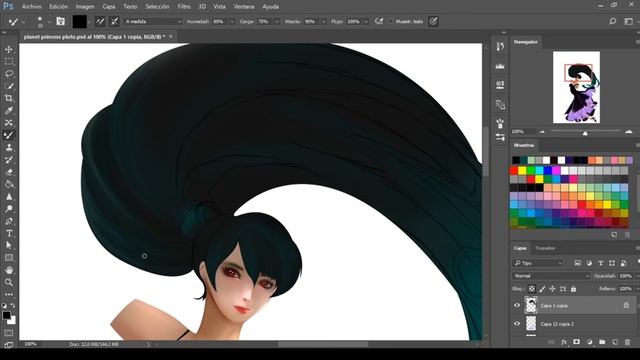Toggle lock all in Layers panel
Screen dimensions: 640x360
573,289
